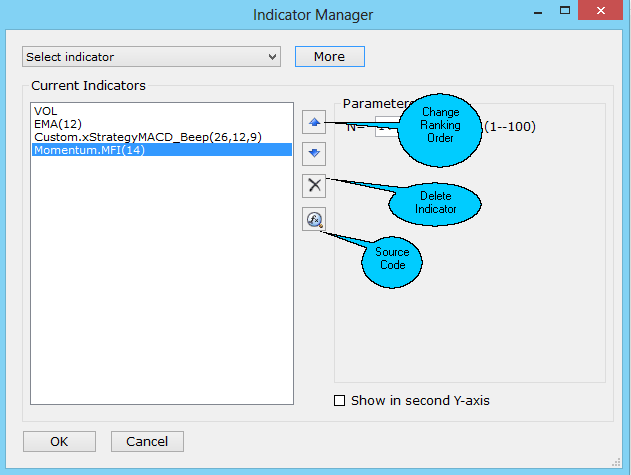This screenshot has width=631, height=475.
Task: Open the Select indicator dropdown
Action: (x=151, y=57)
